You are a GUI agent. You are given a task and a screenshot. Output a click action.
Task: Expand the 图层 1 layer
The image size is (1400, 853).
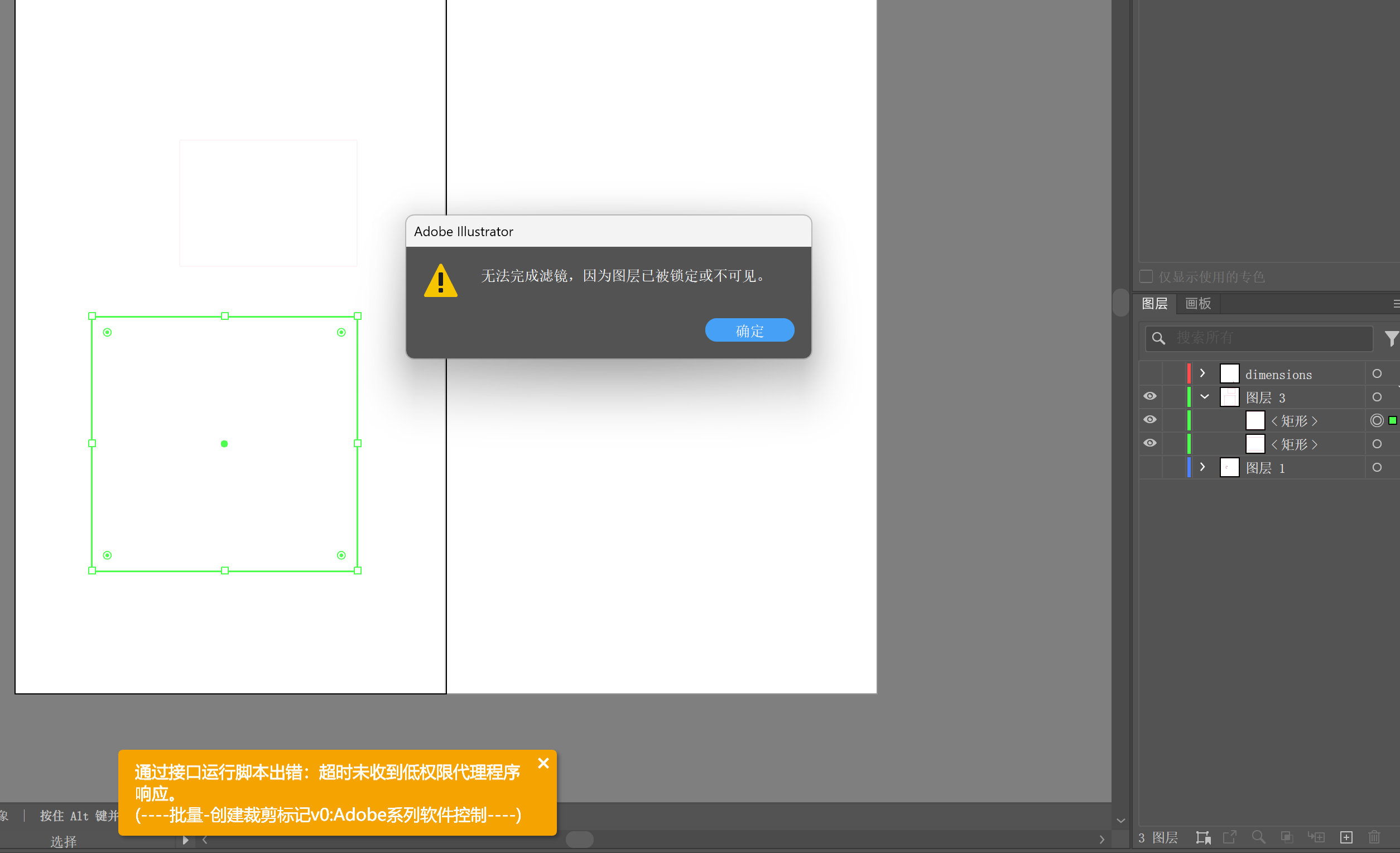(1202, 467)
